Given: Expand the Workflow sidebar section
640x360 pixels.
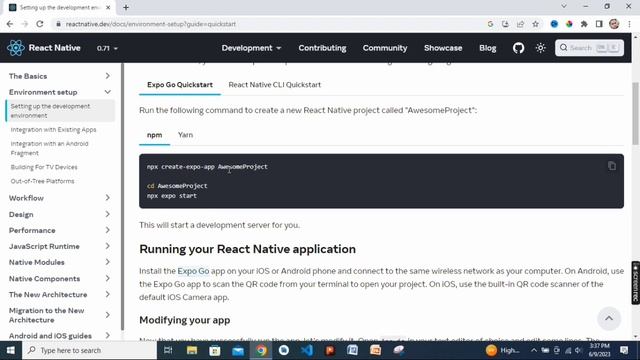Looking at the screenshot, I should point(60,198).
